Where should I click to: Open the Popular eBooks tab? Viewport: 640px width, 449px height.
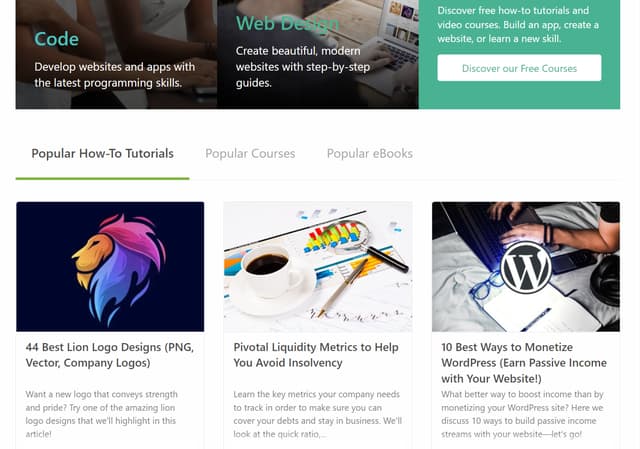click(369, 153)
